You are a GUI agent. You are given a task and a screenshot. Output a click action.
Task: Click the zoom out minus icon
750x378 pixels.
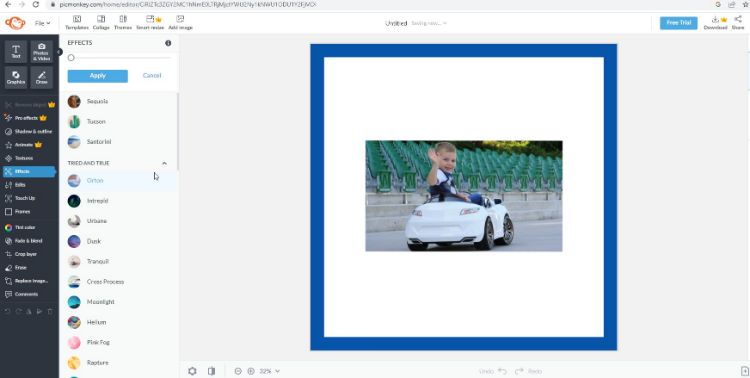tap(238, 371)
